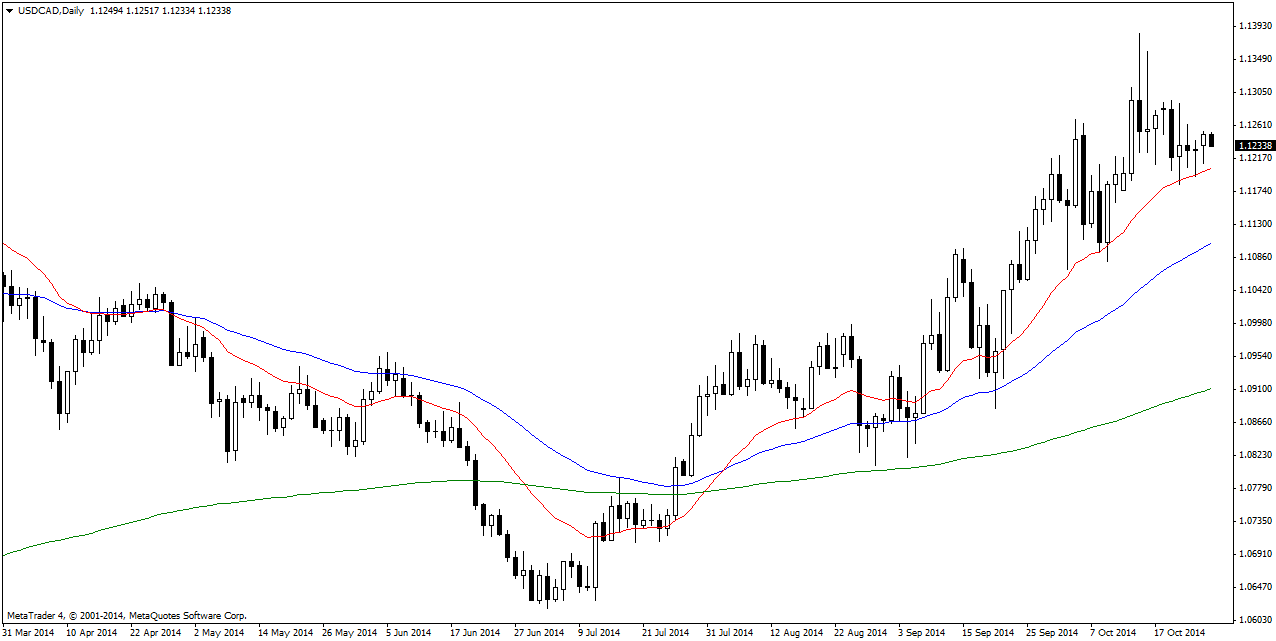The width and height of the screenshot is (1276, 641).
Task: Click the 17 Jun 2014 date label
Action: 475,633
